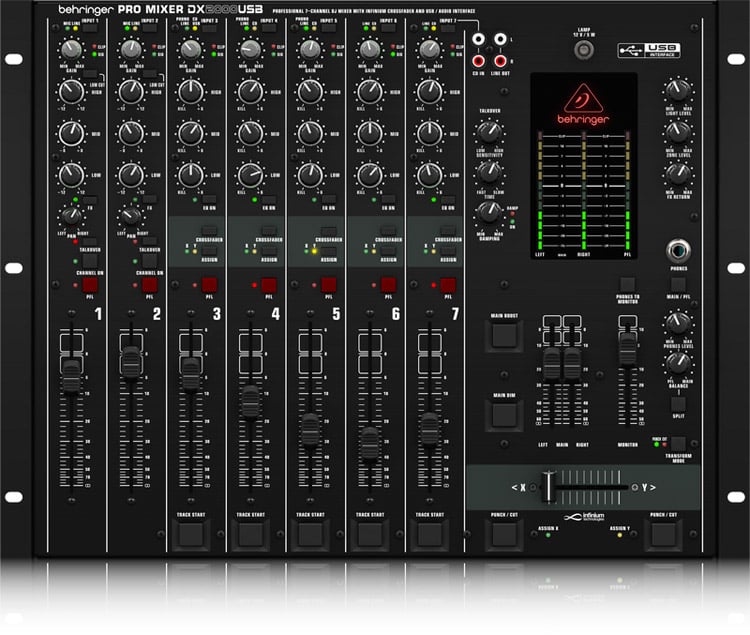Click the USB interface logo
The image size is (750, 635).
(x=649, y=50)
